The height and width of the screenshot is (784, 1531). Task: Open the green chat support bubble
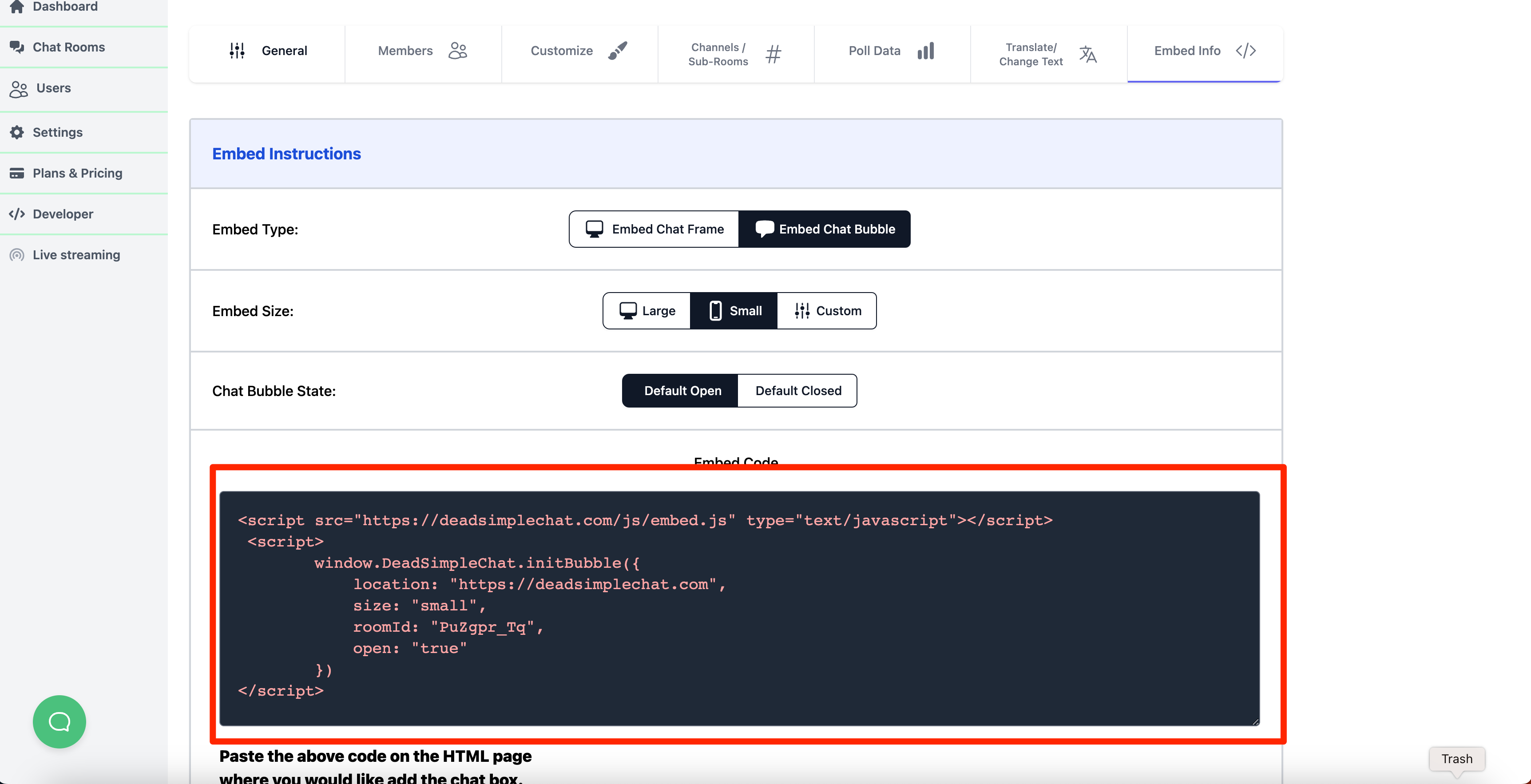(x=59, y=722)
